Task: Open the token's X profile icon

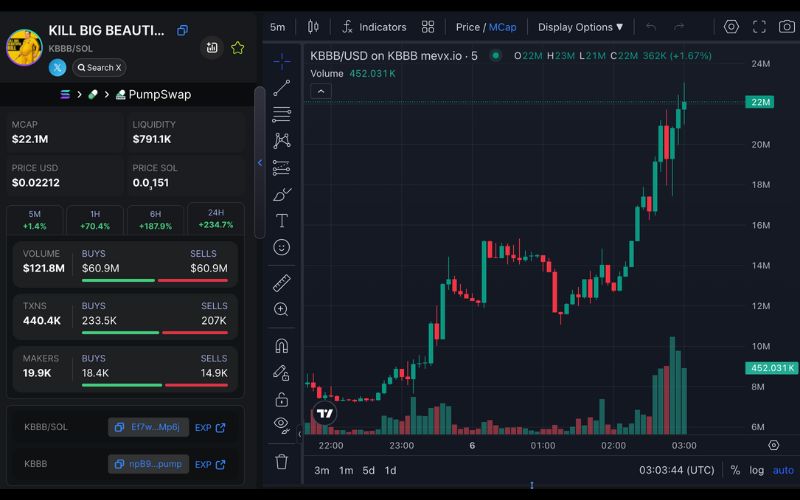Action: point(58,67)
